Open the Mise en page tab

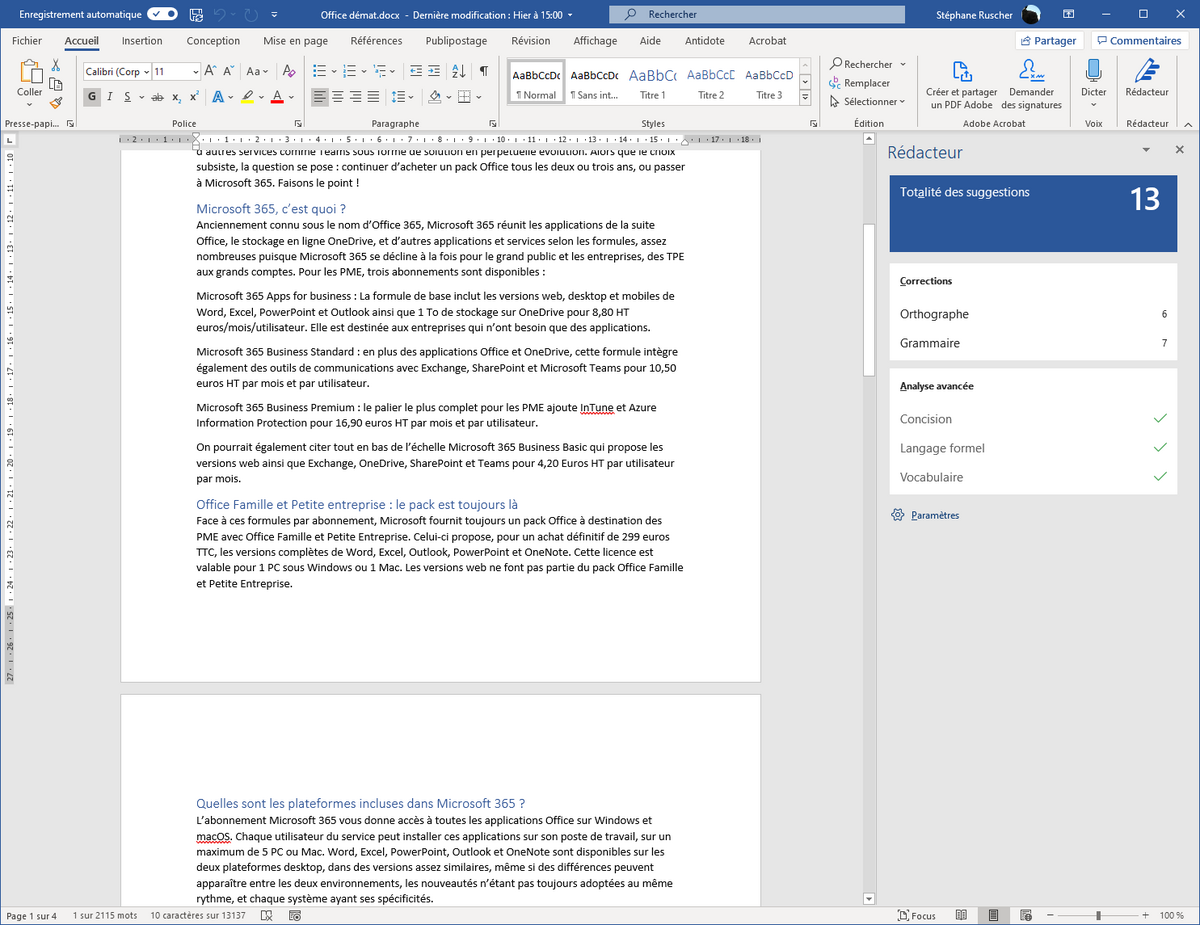(x=296, y=41)
